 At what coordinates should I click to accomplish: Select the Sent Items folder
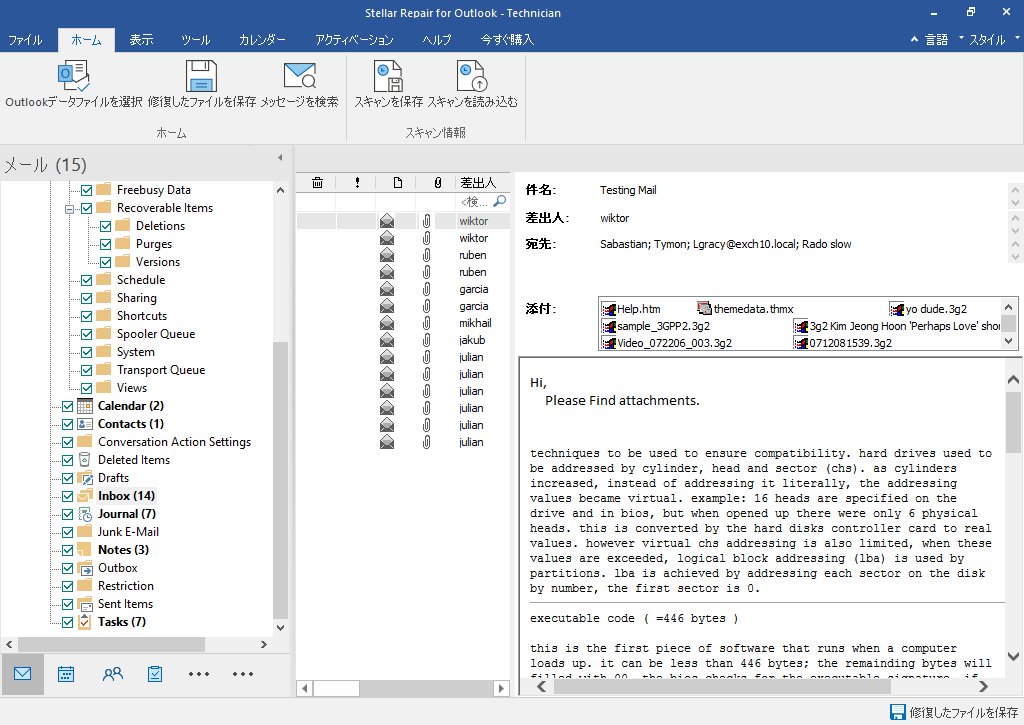[x=125, y=604]
